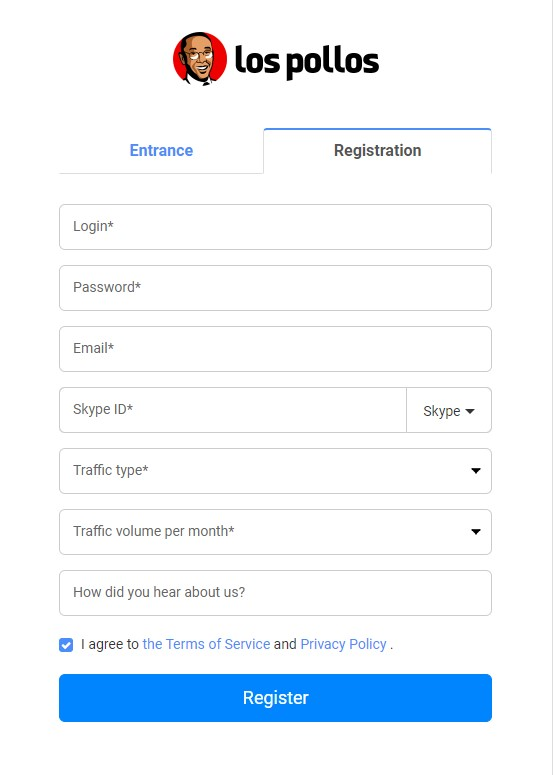Open Traffic volume per month dropdown
This screenshot has width=553, height=775.
pos(275,532)
